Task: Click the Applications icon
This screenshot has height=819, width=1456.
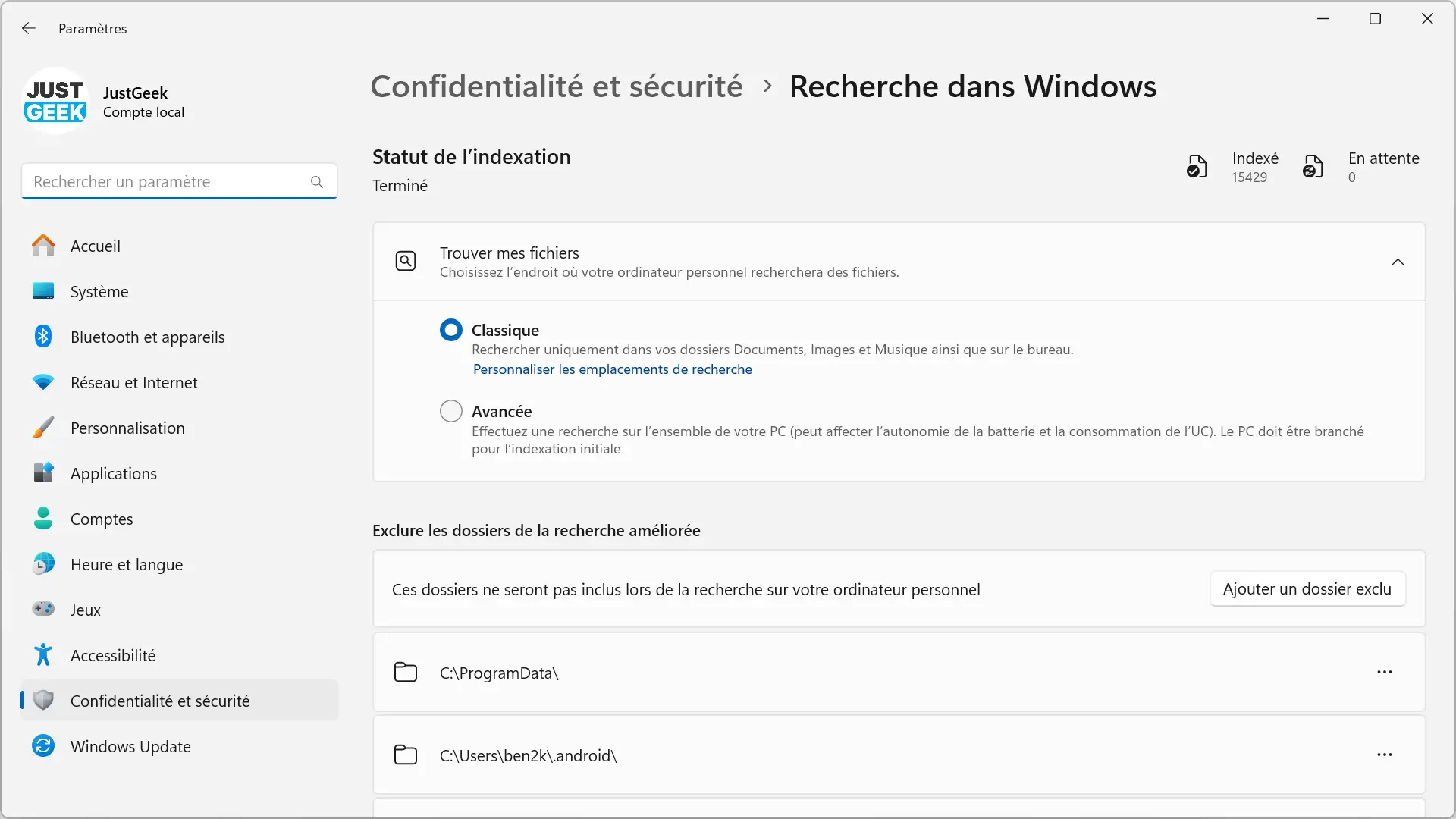Action: [x=43, y=473]
